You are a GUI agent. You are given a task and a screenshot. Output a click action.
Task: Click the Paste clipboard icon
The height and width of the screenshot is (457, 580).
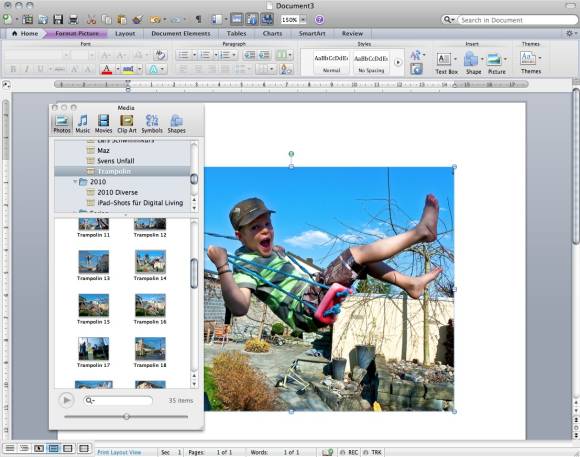point(122,19)
